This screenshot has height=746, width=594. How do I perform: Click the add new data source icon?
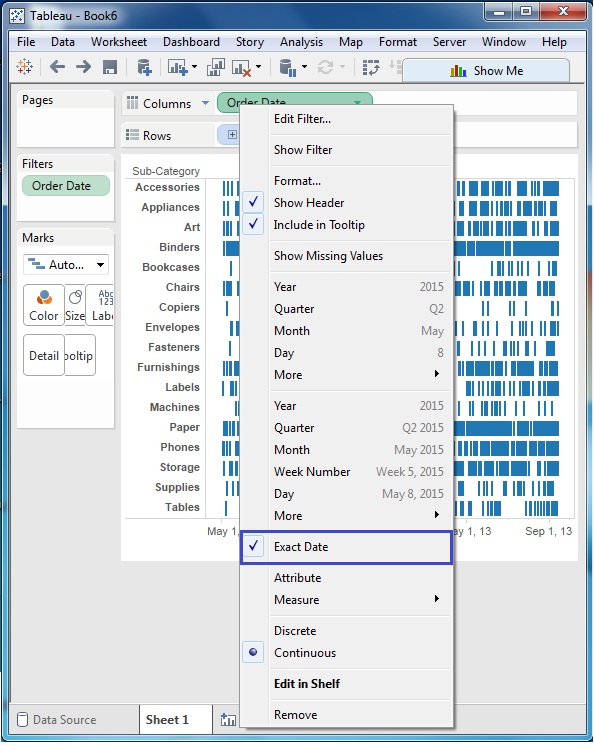144,68
